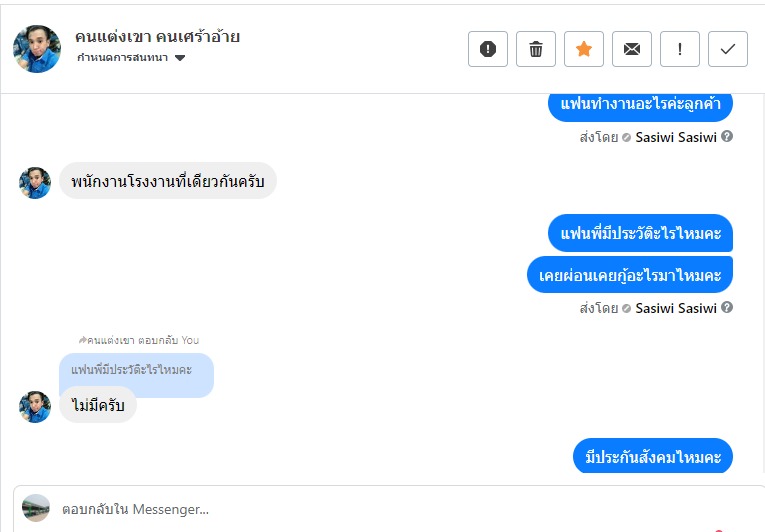This screenshot has height=532, width=765.
Task: Click the customer name in header
Action: click(x=157, y=37)
